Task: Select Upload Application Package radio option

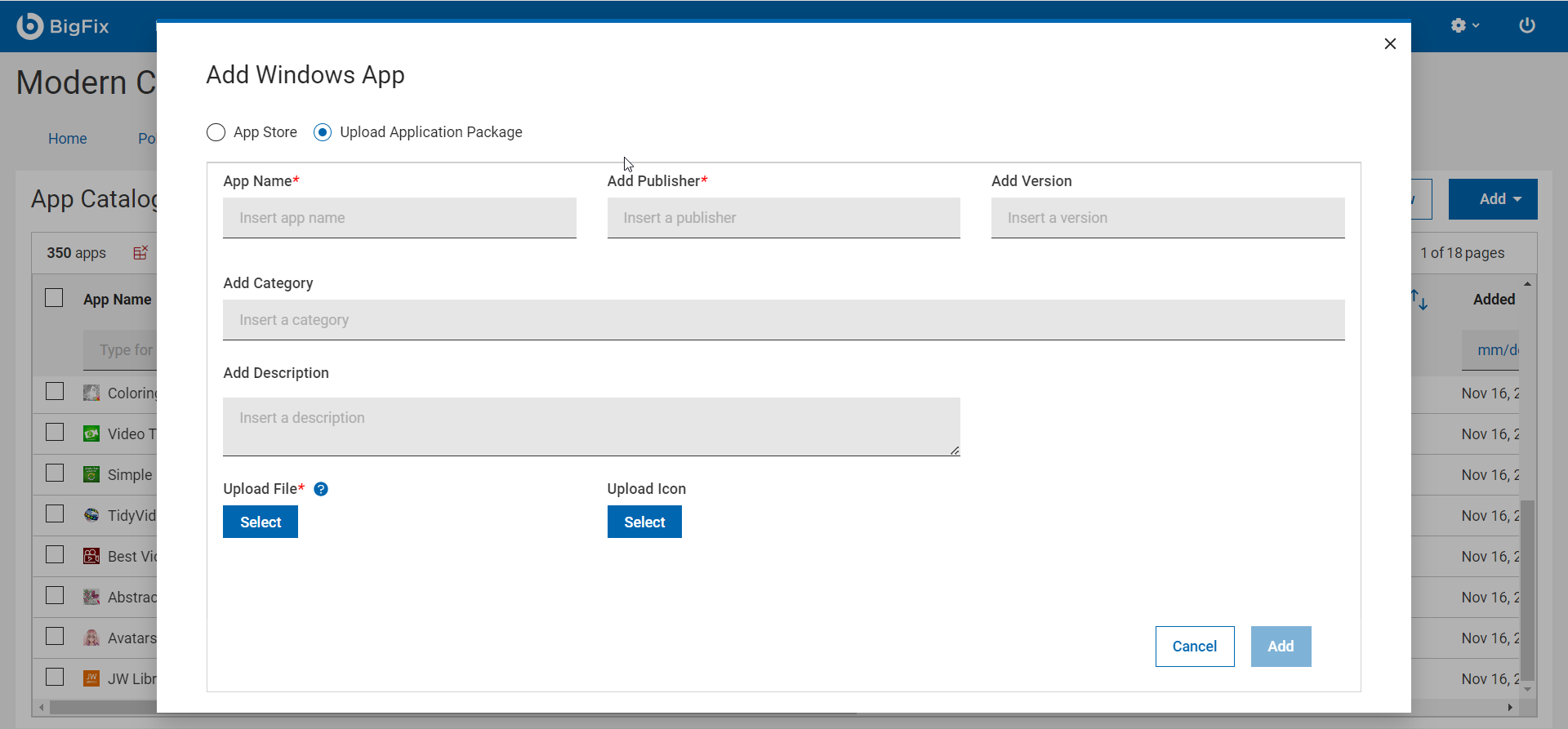Action: [323, 132]
